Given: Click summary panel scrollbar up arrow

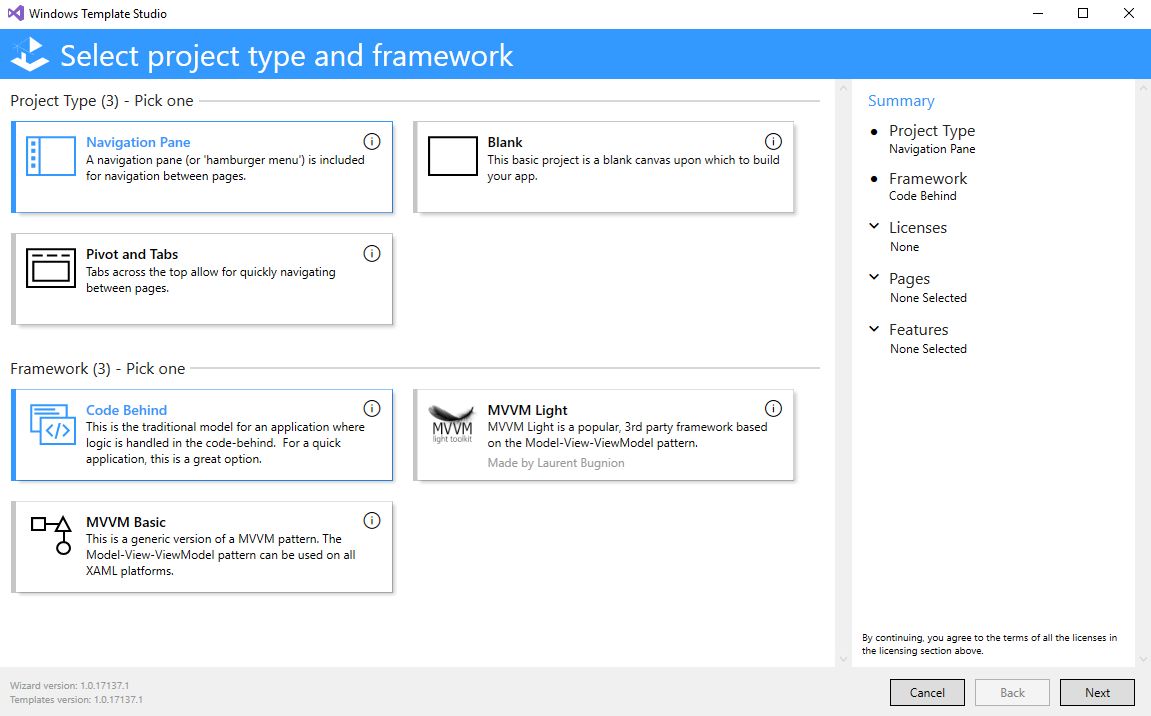Looking at the screenshot, I should tap(1143, 88).
